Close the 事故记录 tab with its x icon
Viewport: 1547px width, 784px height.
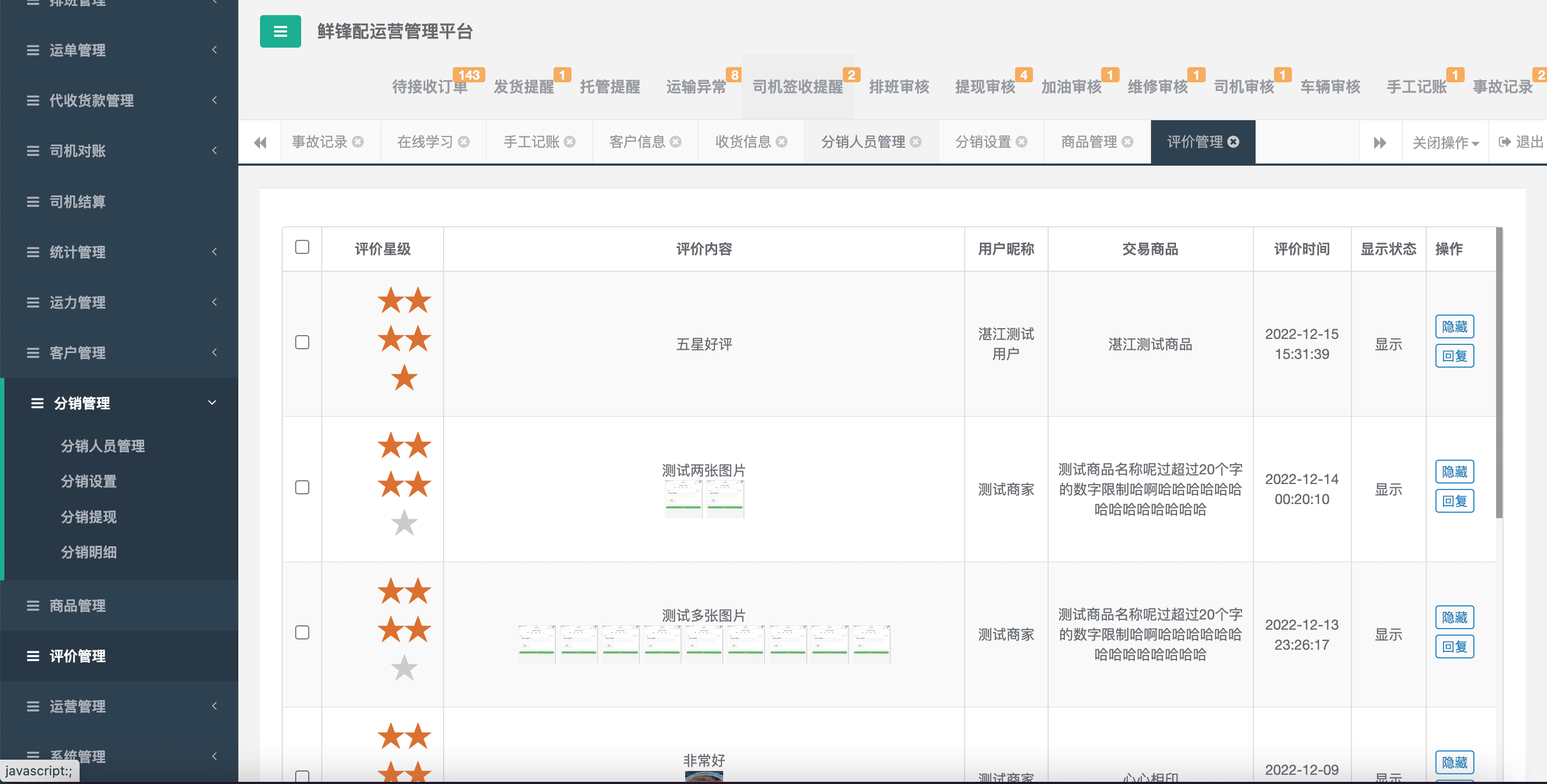tap(358, 142)
